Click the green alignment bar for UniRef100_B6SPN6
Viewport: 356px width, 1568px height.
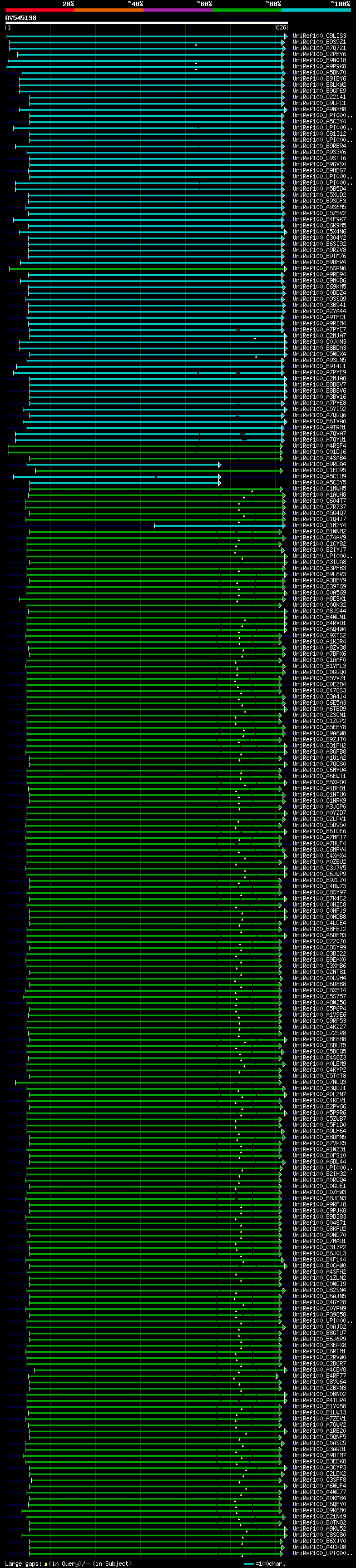pos(149,269)
